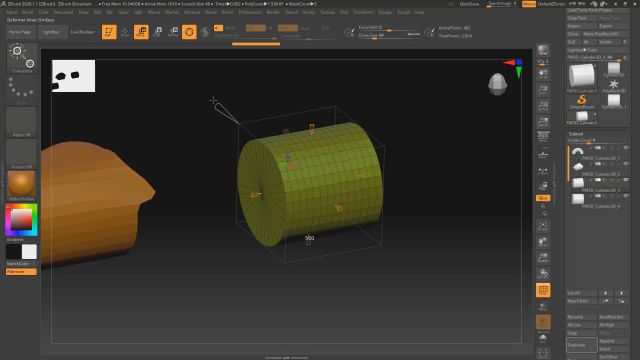640x360 pixels.
Task: Click the Sculptris Pro icon
Action: tap(205, 32)
